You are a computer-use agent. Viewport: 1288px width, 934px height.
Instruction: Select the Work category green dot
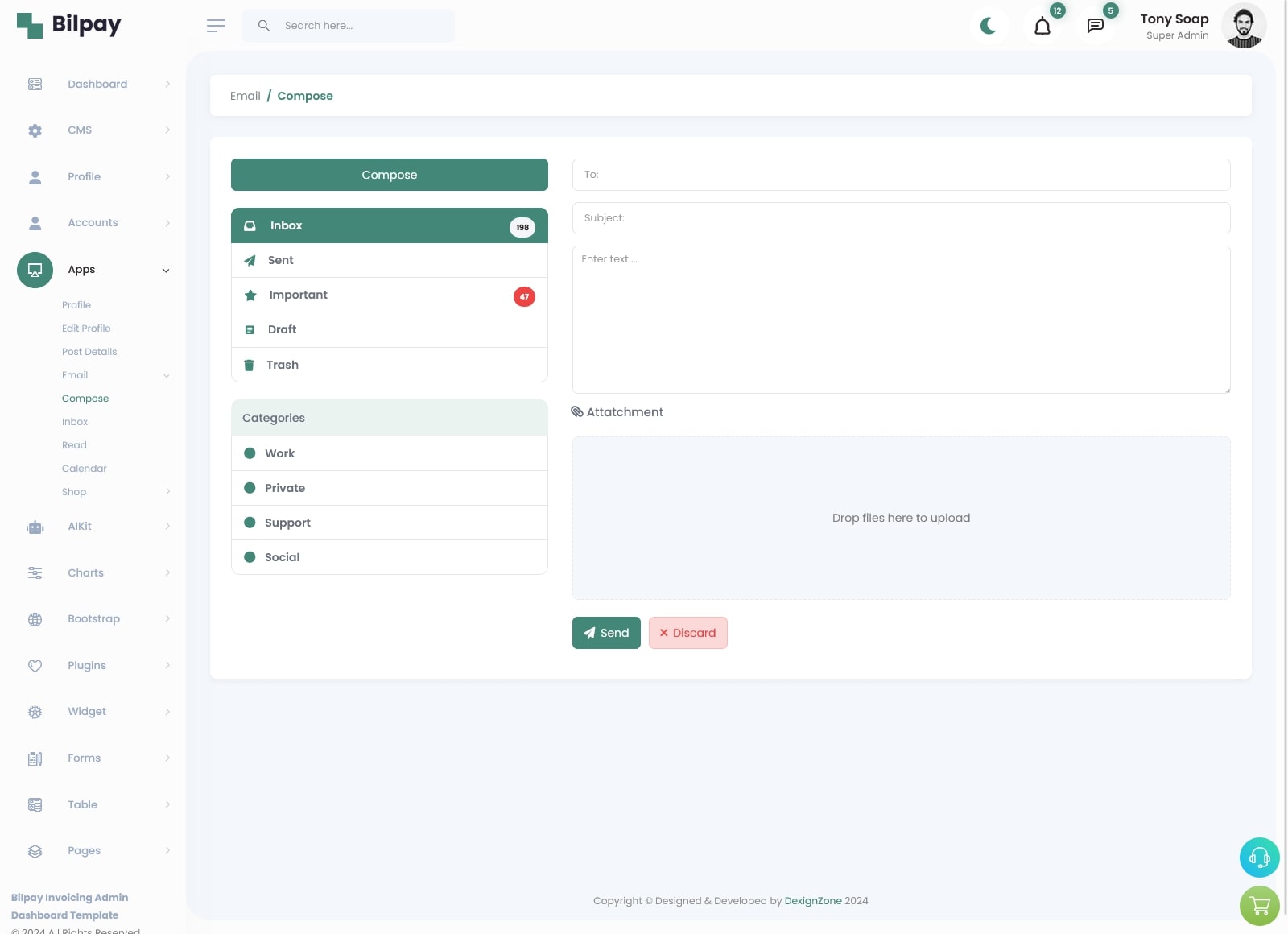click(250, 453)
